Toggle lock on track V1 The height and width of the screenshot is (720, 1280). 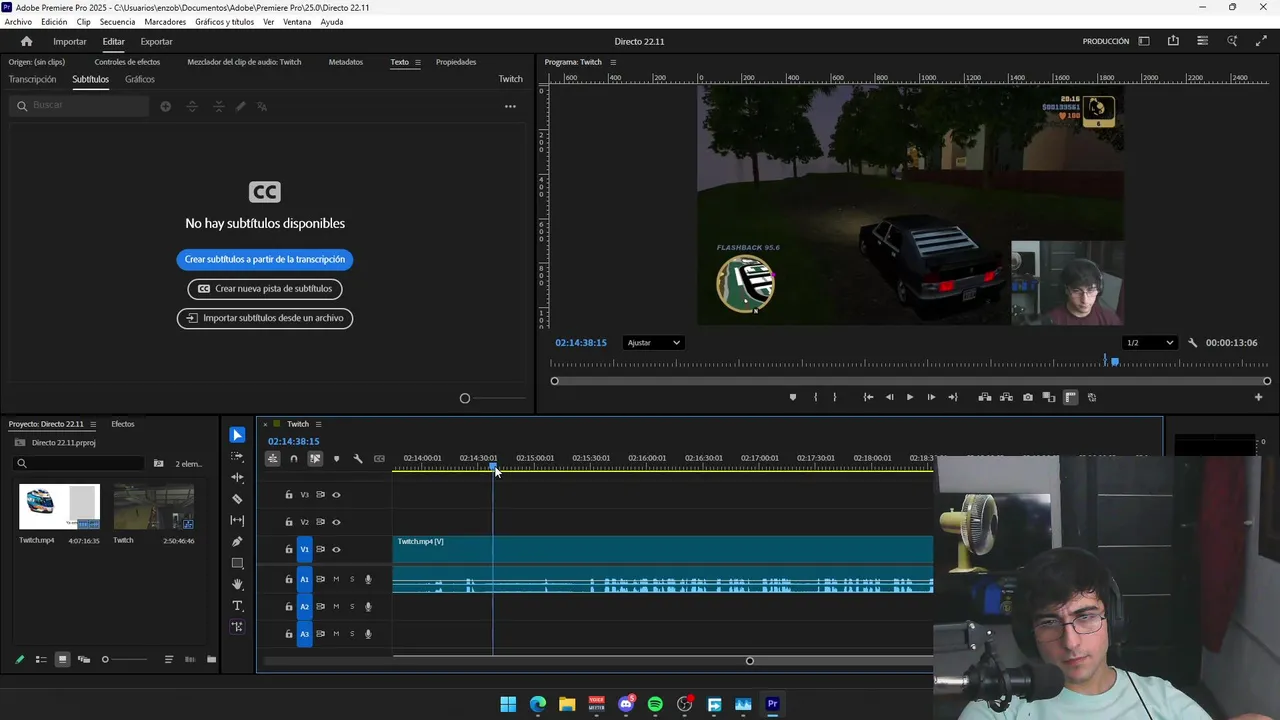pos(289,549)
